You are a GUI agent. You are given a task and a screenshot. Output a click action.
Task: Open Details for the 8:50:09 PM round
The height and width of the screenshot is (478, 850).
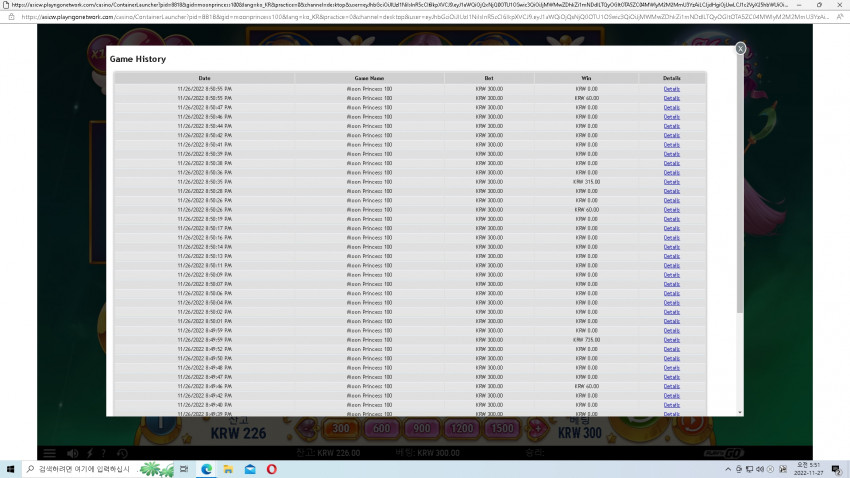tap(671, 275)
